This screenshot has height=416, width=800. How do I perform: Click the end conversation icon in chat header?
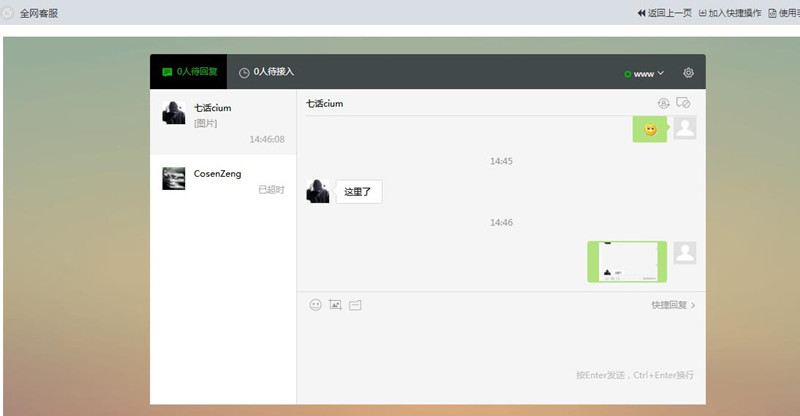(x=684, y=103)
